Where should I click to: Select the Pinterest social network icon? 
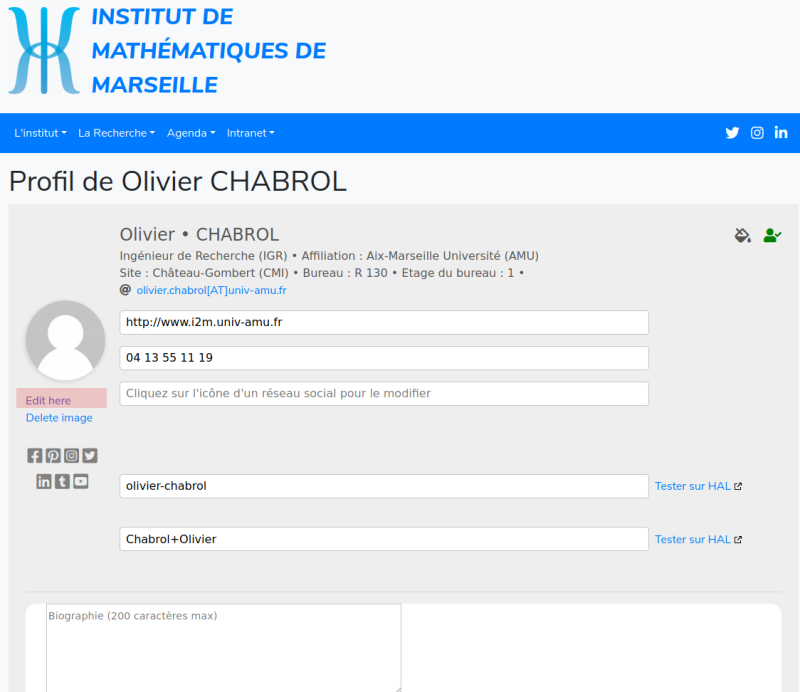53,456
